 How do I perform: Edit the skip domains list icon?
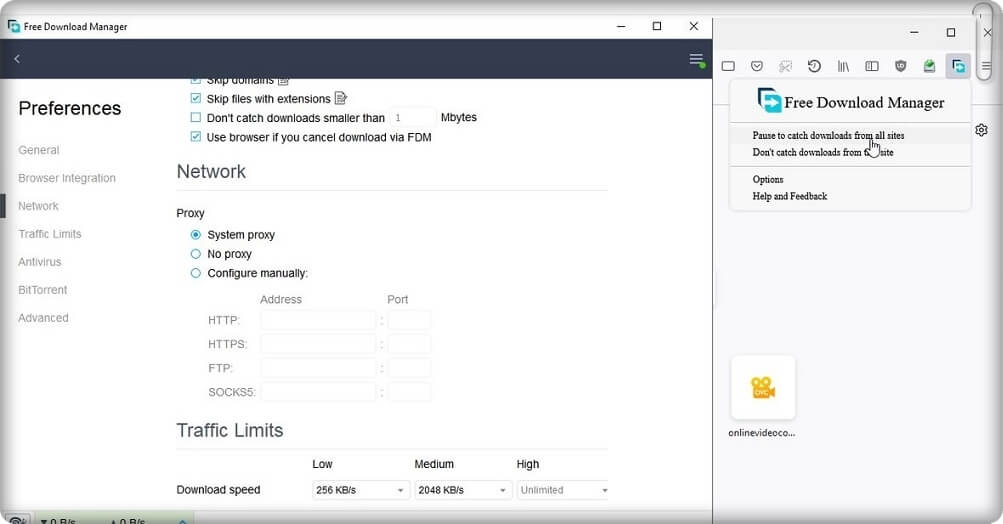[x=283, y=81]
